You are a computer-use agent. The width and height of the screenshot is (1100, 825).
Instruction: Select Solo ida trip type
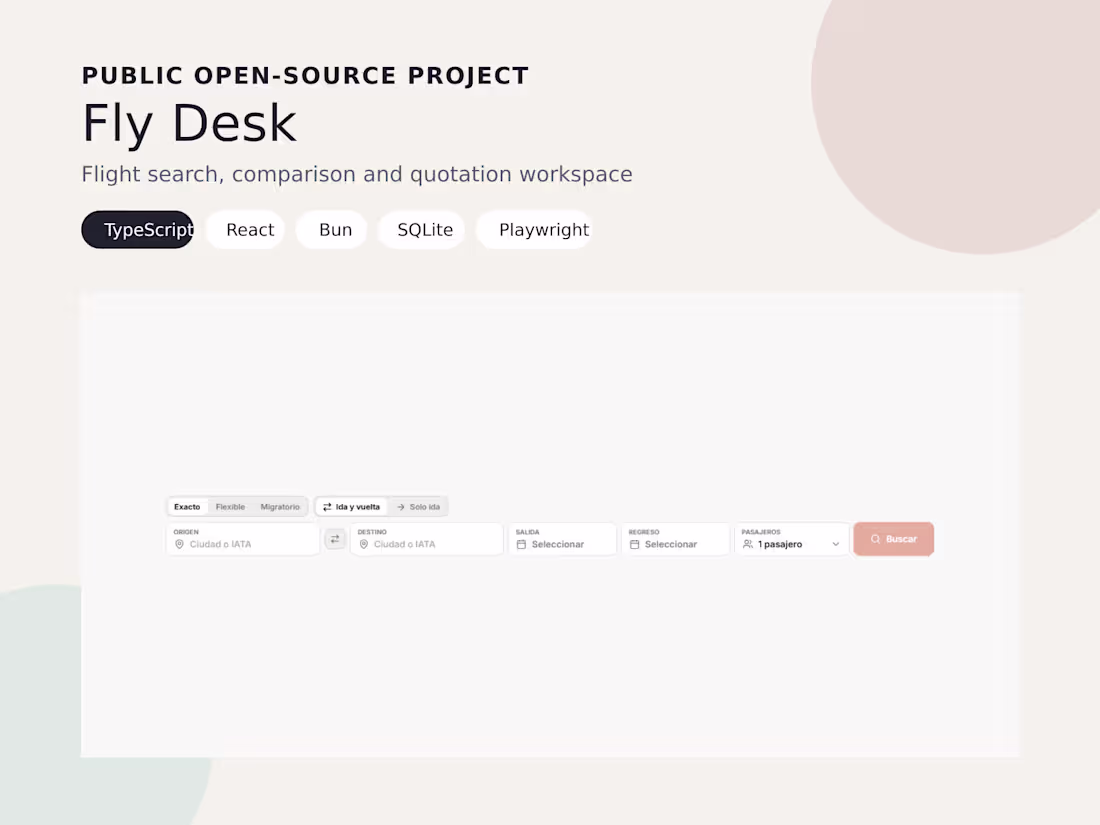[x=418, y=507]
